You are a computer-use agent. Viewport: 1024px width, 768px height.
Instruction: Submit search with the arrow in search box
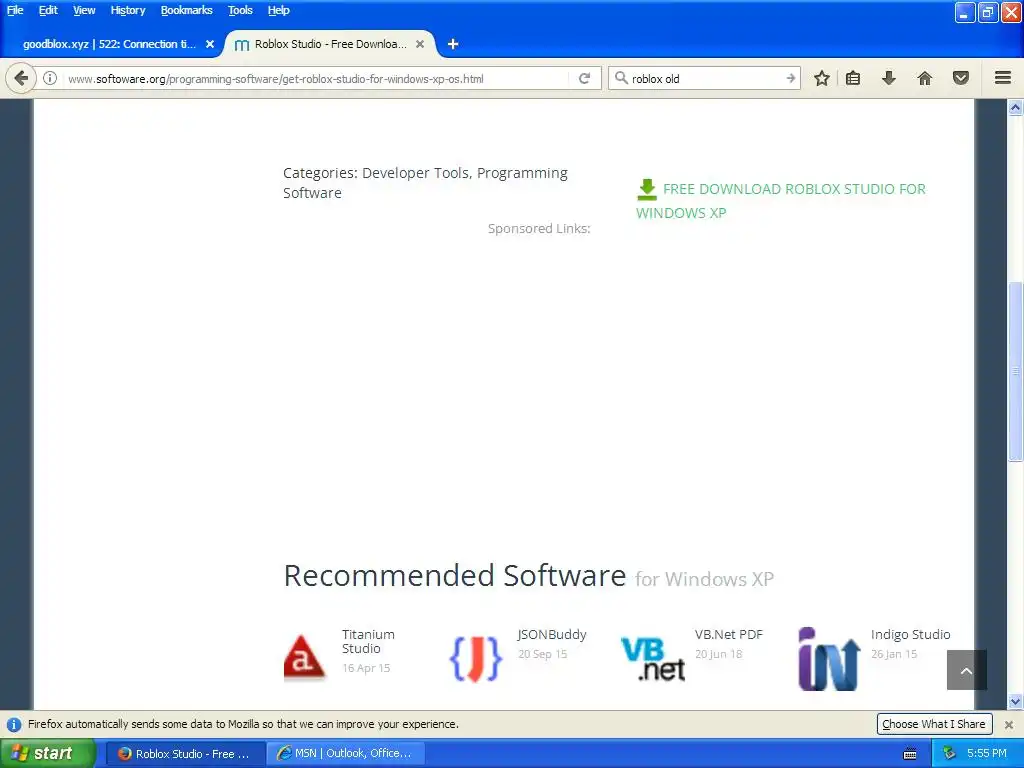790,78
